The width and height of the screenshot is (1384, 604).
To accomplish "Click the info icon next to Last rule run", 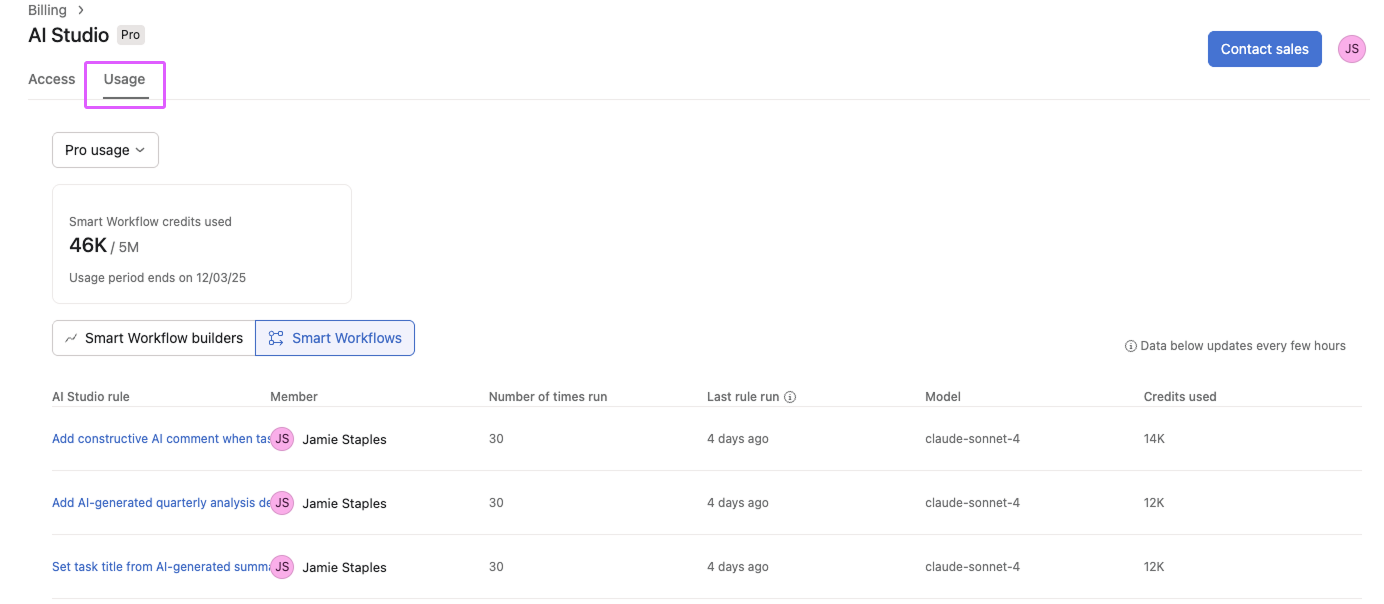I will click(790, 397).
